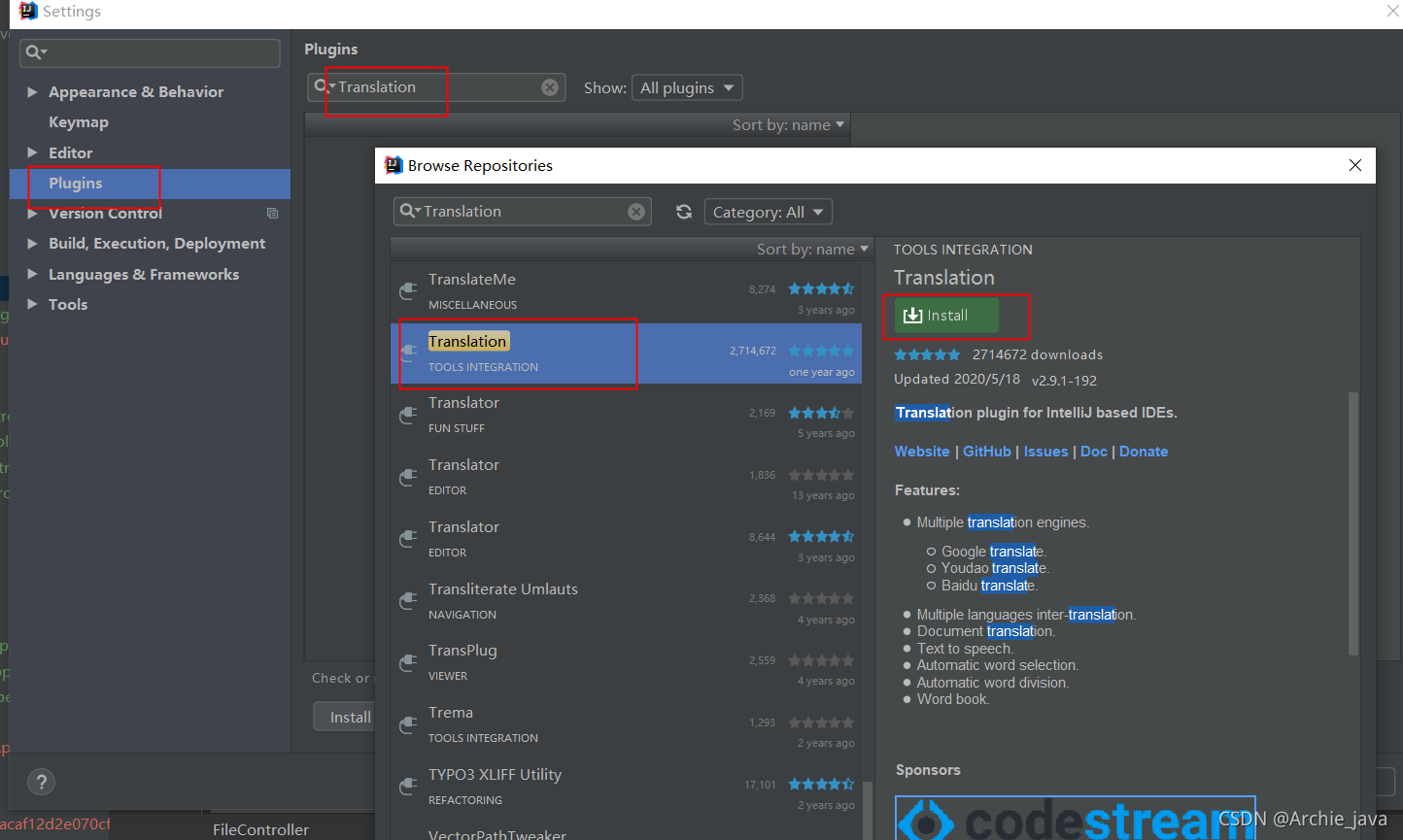The width and height of the screenshot is (1403, 840).
Task: Select the Translation plugin row
Action: click(626, 353)
